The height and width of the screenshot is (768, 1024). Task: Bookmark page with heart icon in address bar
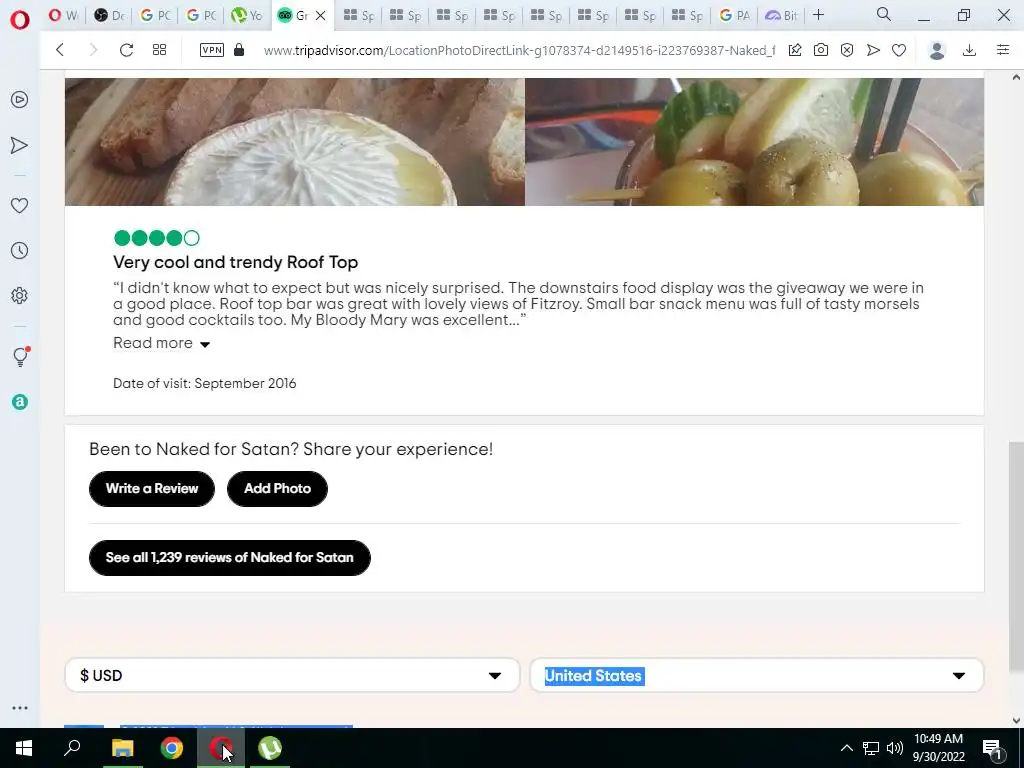(x=899, y=50)
